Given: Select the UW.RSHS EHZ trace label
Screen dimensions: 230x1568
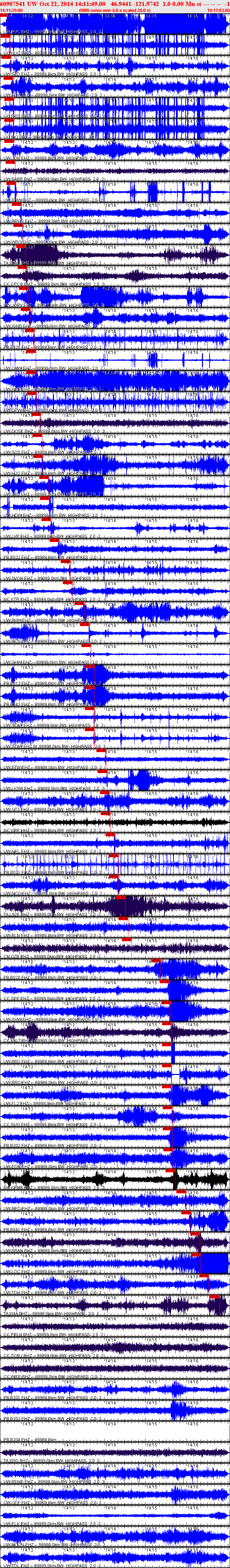Looking at the screenshot, I should (54, 221).
